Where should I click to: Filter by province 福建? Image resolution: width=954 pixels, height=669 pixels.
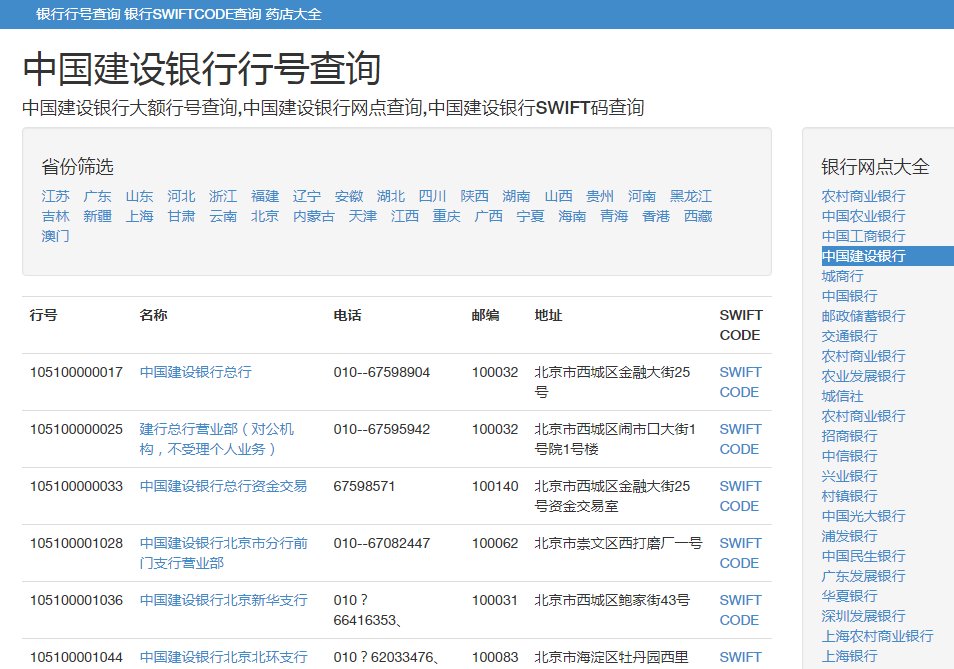(x=265, y=196)
